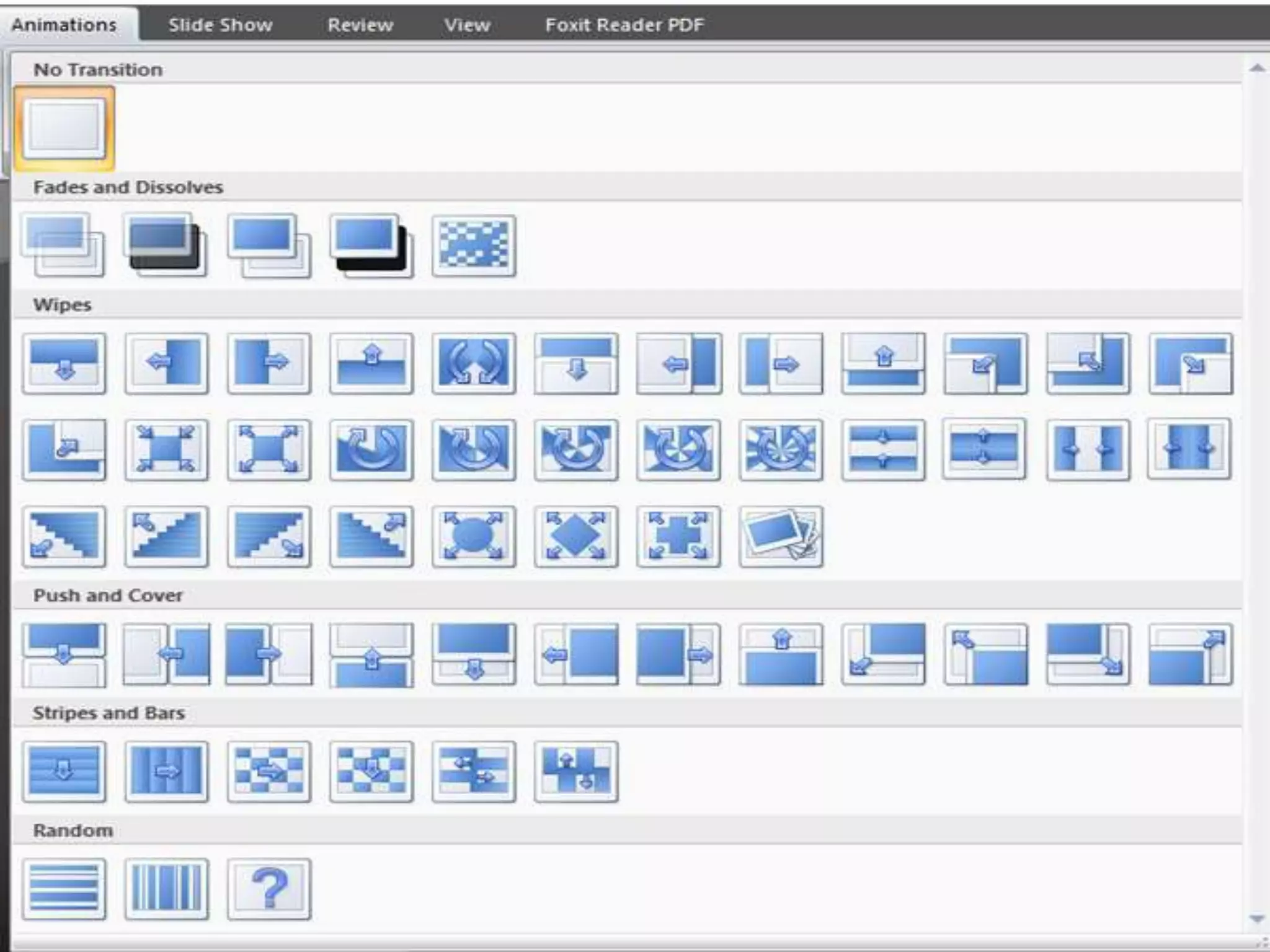Select the Shape Diamond transition
Viewport: 1270px width, 952px height.
pyautogui.click(x=575, y=536)
